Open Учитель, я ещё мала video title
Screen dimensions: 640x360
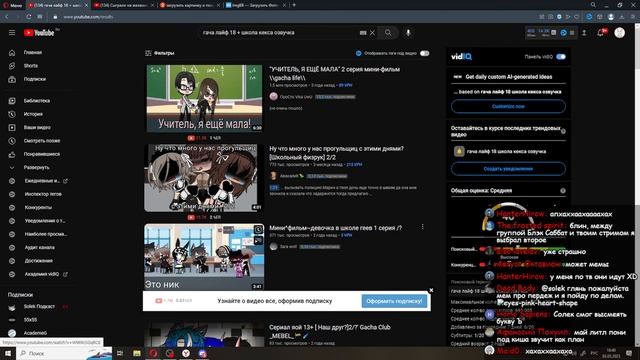coord(335,73)
